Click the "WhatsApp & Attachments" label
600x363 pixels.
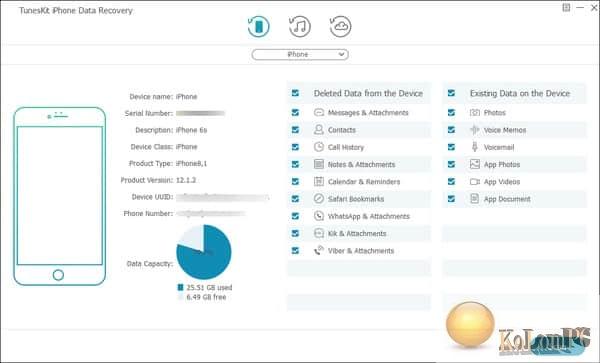tap(369, 216)
